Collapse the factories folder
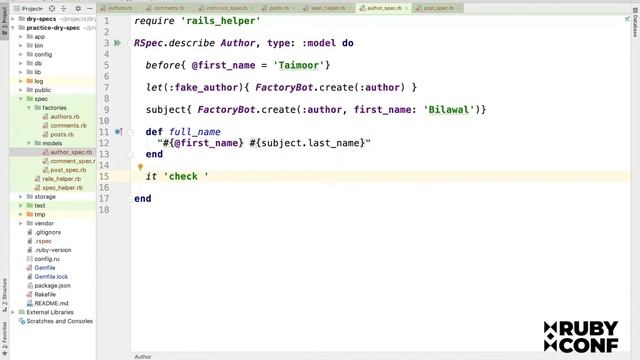640x360 pixels. click(x=29, y=108)
